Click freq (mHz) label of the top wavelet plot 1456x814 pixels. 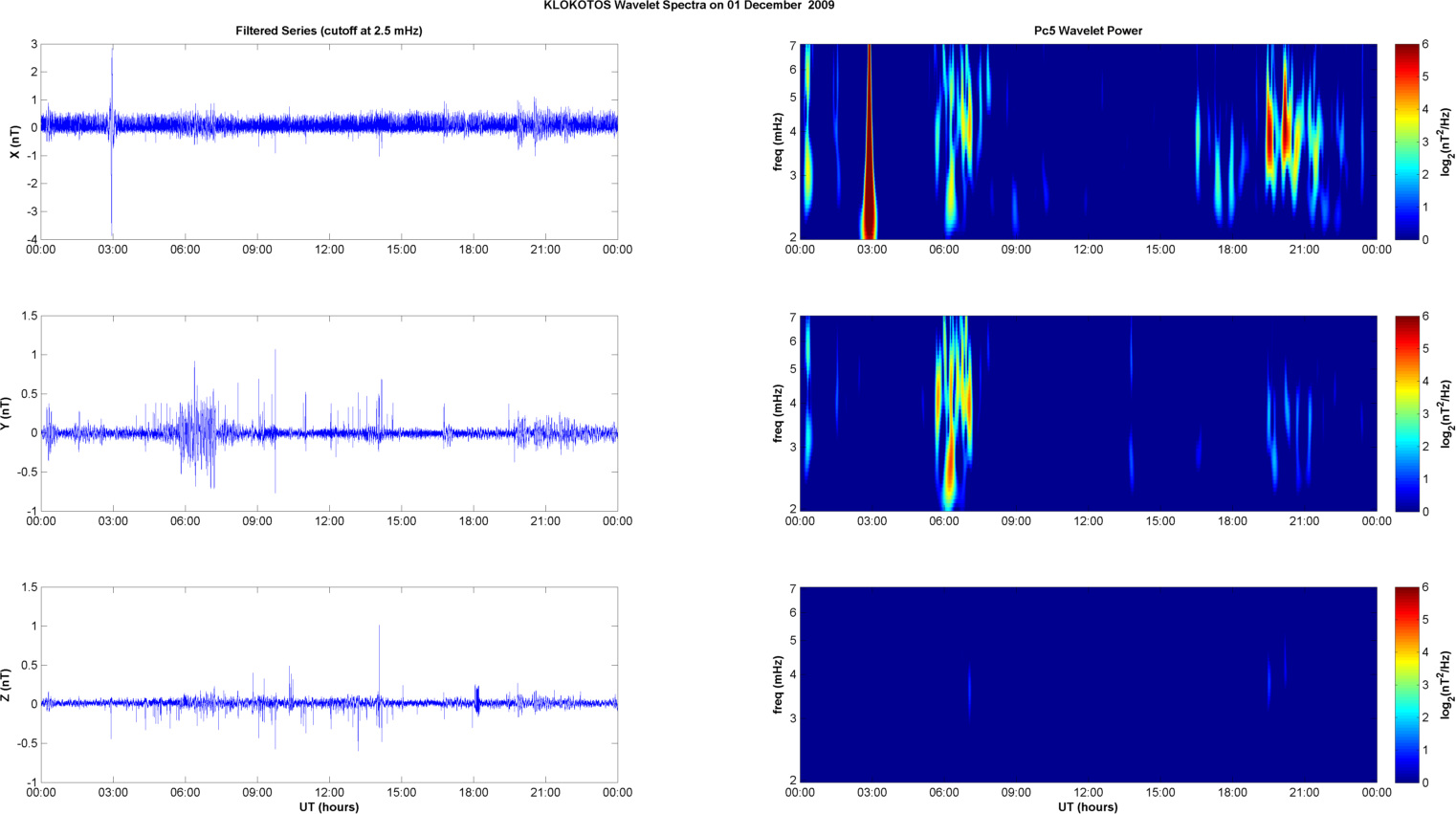(778, 142)
